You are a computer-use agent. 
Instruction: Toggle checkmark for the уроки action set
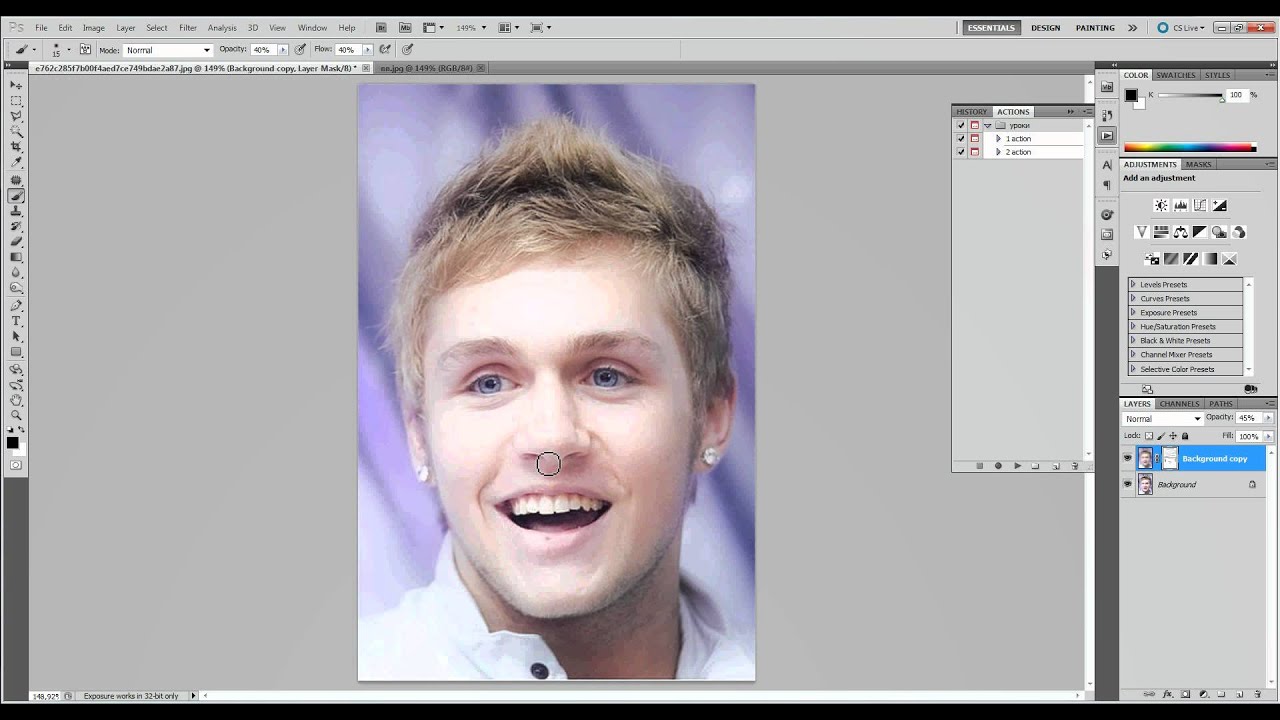[961, 126]
